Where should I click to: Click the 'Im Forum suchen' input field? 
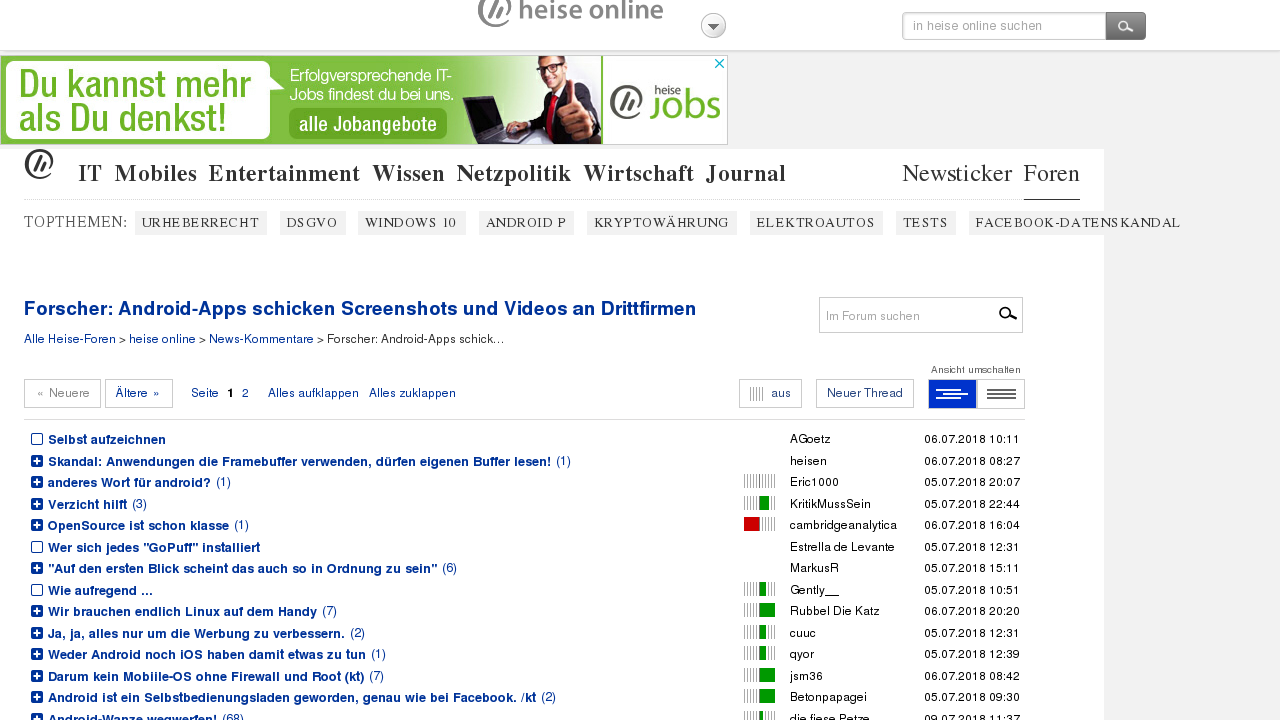tap(907, 315)
